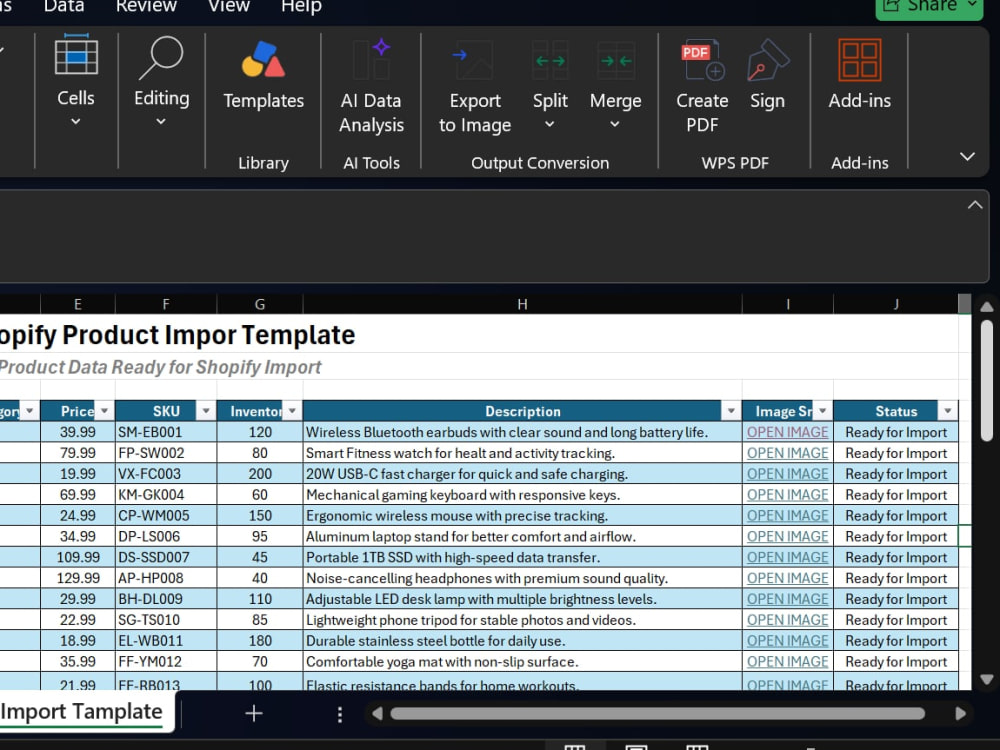The image size is (1000, 750).
Task: Open image link for FP-SW002 row
Action: pos(788,453)
